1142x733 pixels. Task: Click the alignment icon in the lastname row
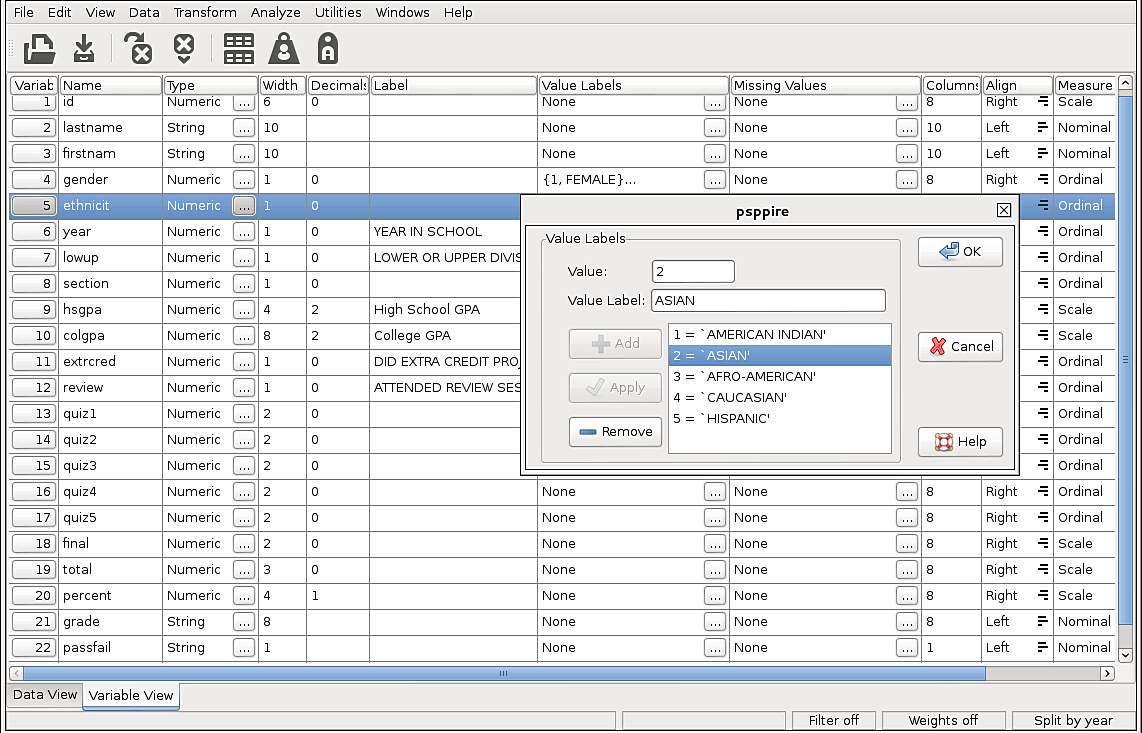point(1043,128)
